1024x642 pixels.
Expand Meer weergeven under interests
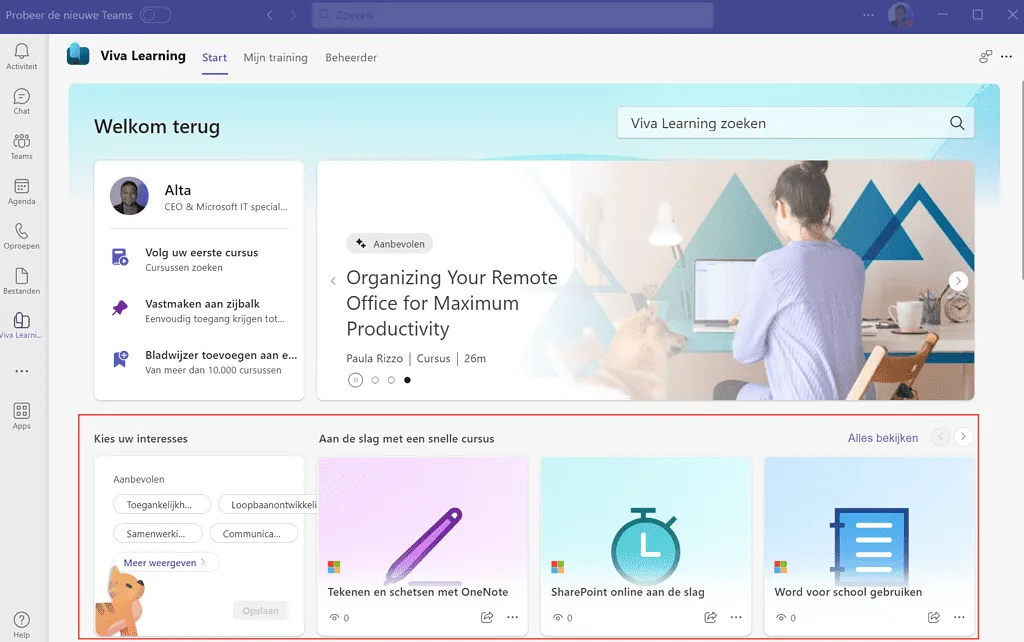tap(165, 562)
